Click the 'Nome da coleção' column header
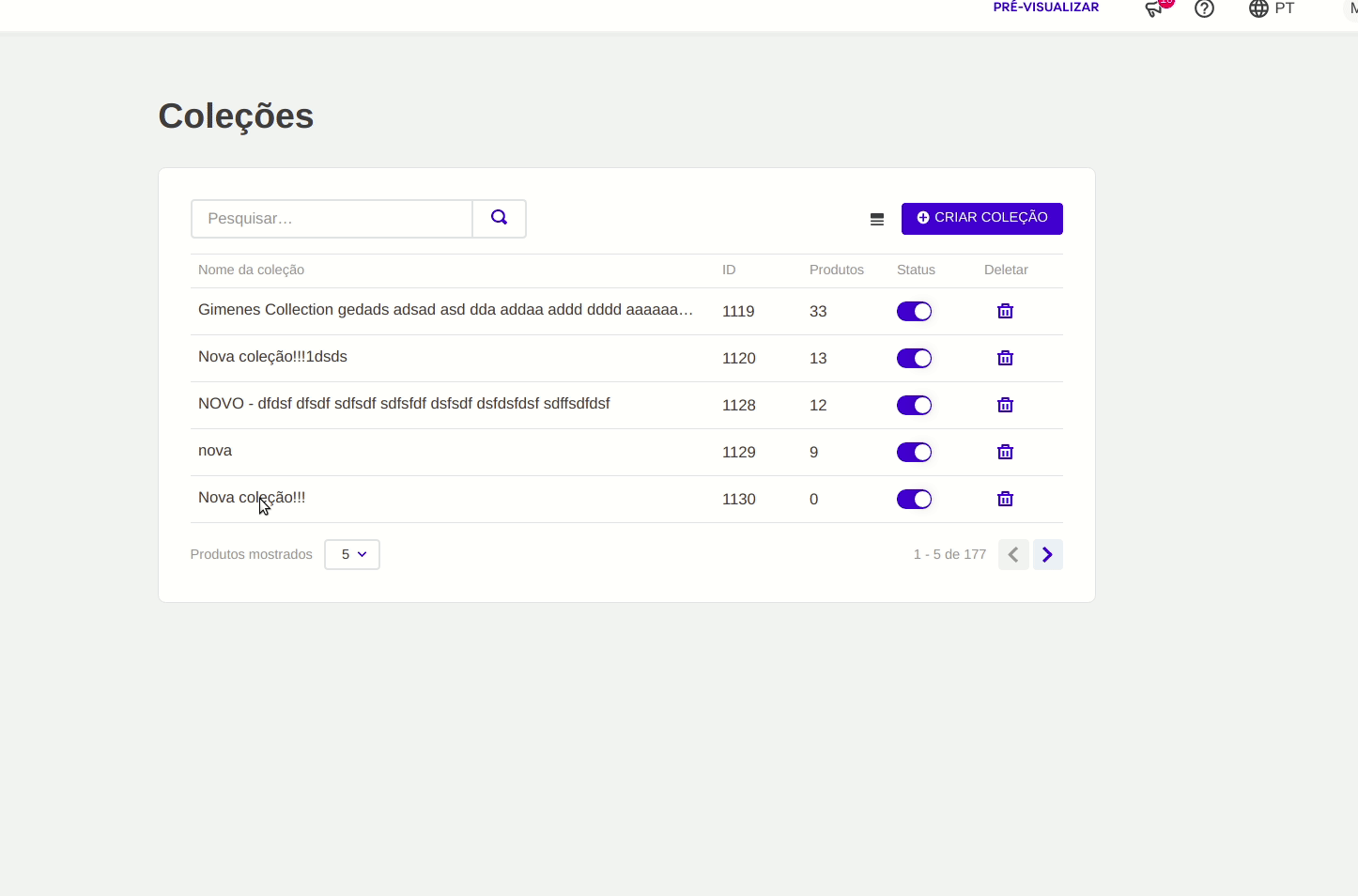 251,270
